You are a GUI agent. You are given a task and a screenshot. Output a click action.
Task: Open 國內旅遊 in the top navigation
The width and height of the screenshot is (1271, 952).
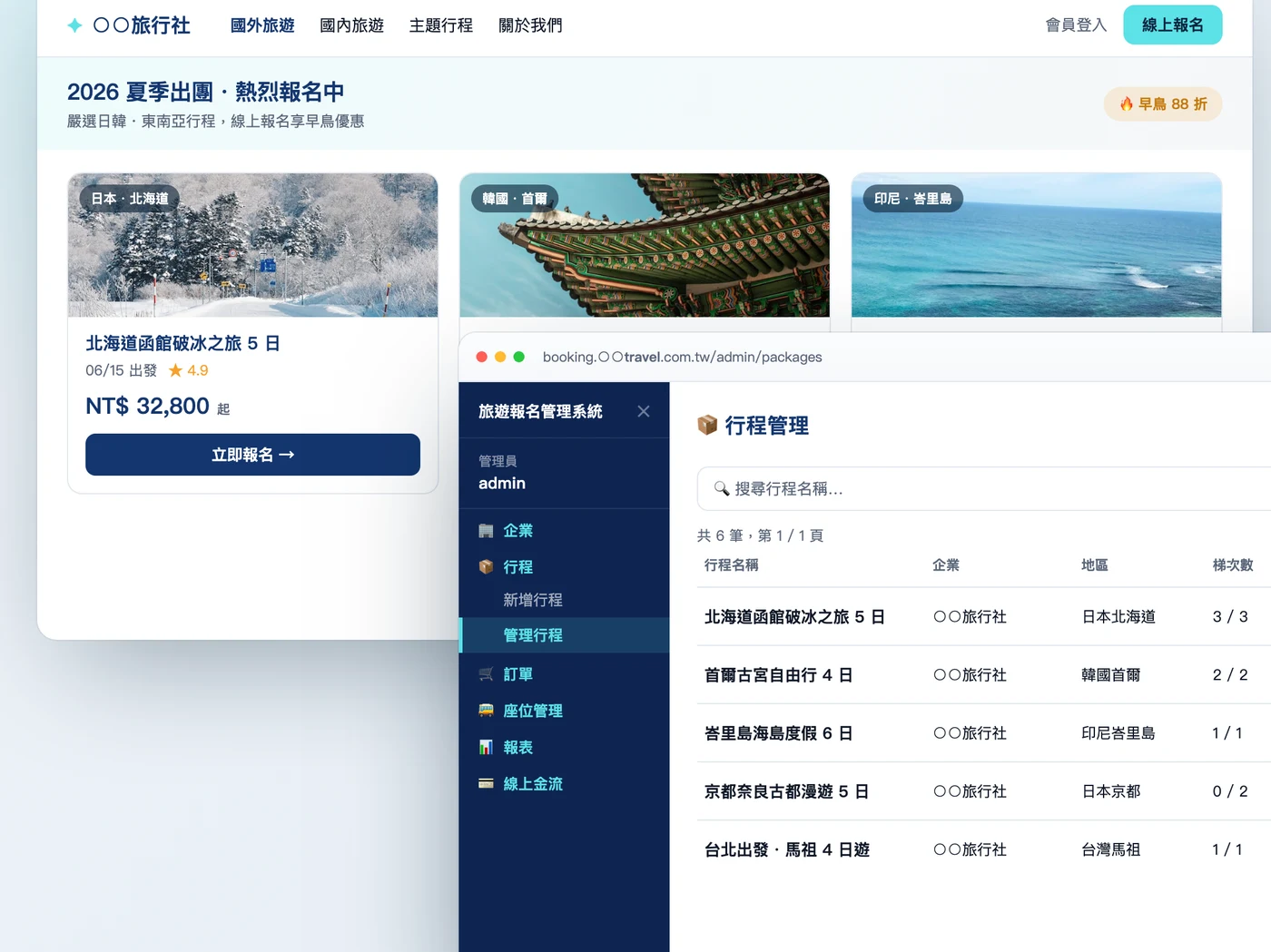(351, 25)
